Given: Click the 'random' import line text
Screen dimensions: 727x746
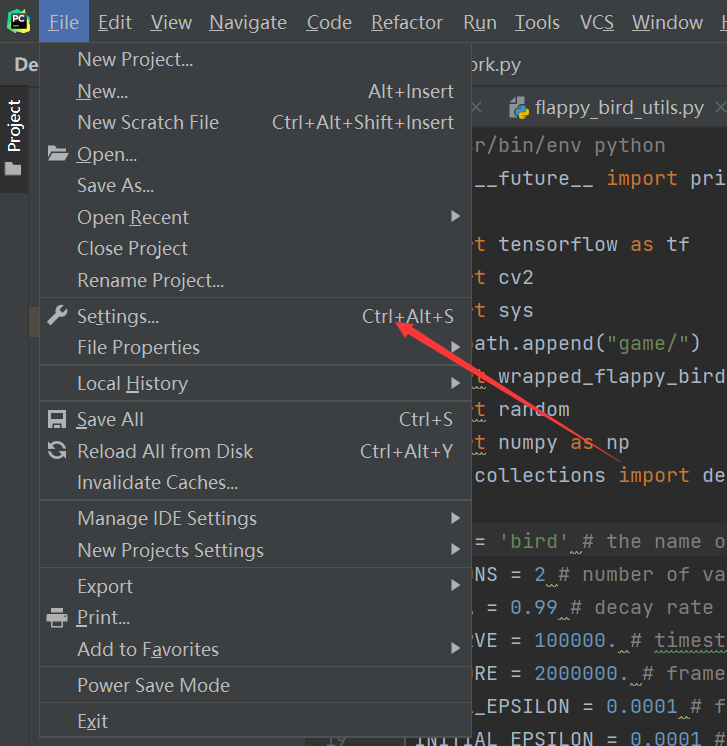Looking at the screenshot, I should pyautogui.click(x=534, y=409).
